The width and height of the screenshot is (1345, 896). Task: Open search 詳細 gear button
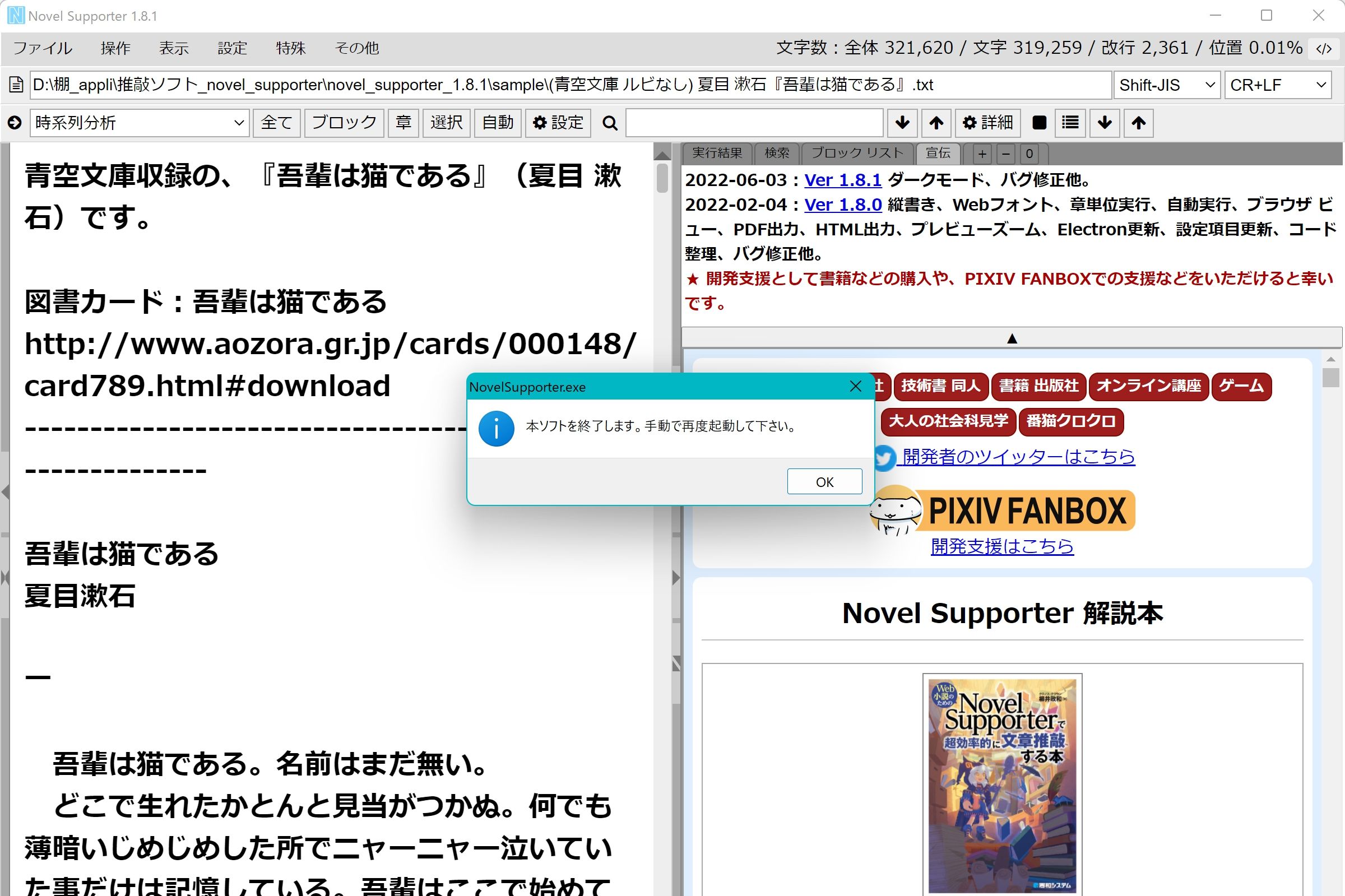pos(987,123)
